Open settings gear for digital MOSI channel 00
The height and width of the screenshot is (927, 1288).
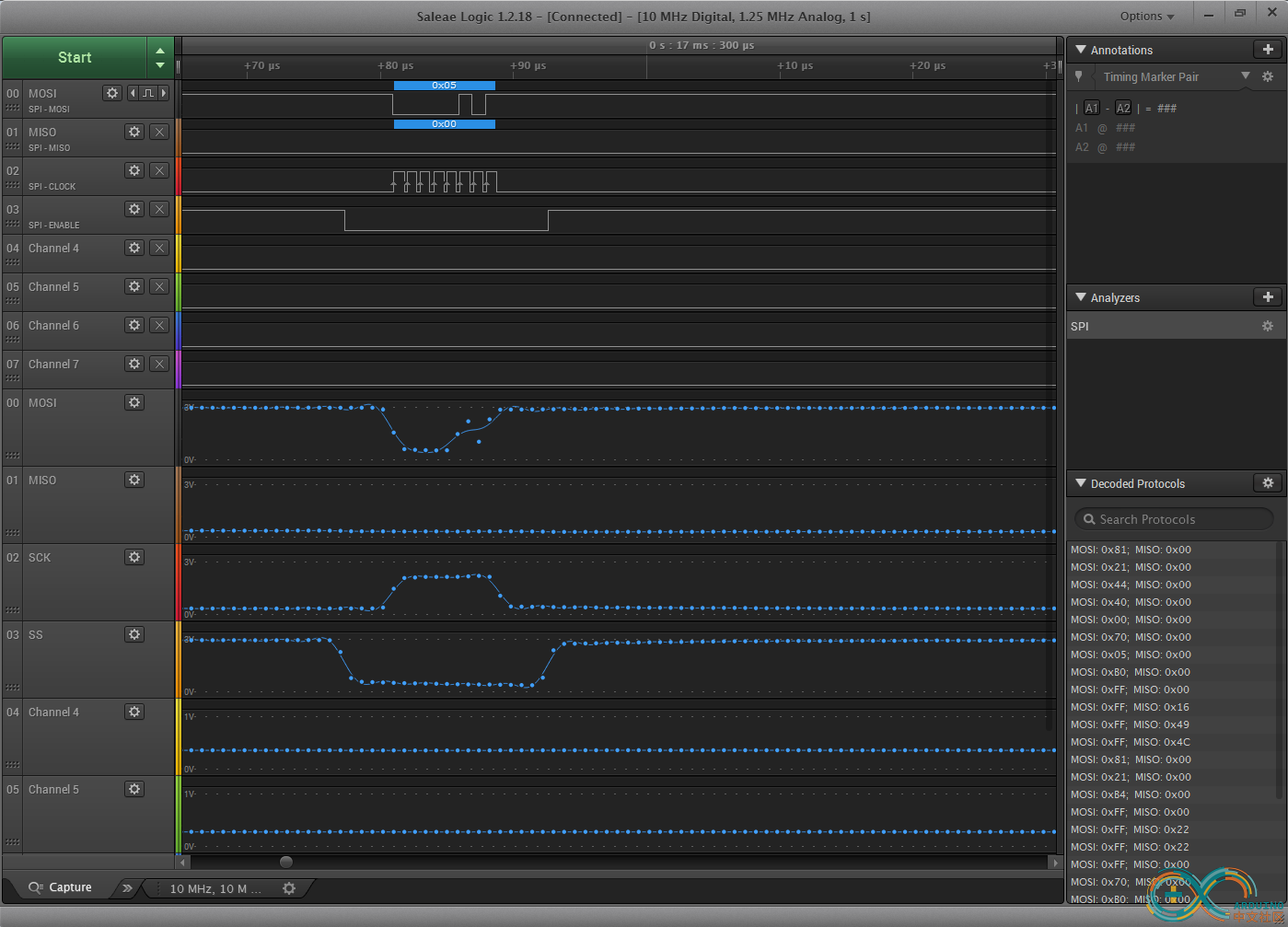[x=112, y=93]
